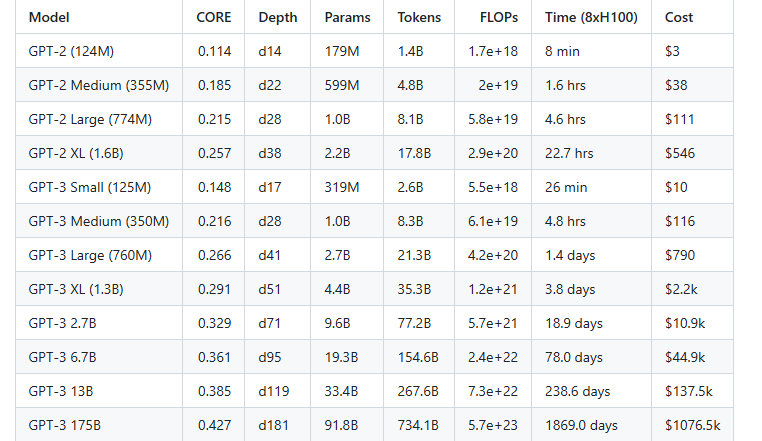
Task: Select the GPT-2 Medium (355M) cell
Action: pos(99,85)
